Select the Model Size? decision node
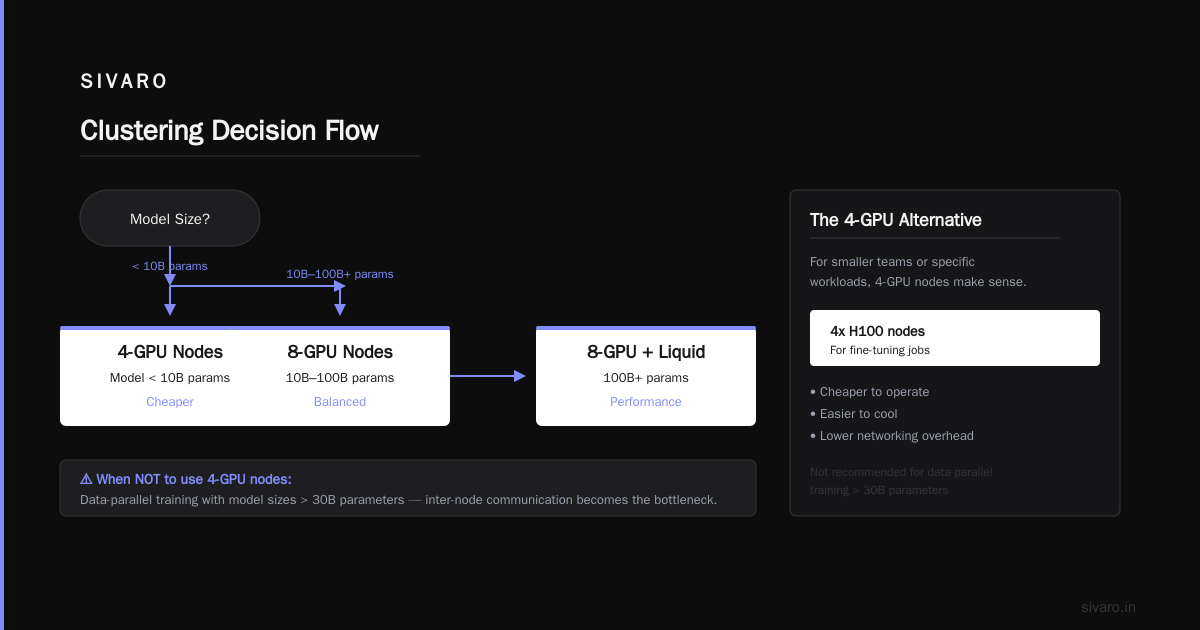 [170, 218]
